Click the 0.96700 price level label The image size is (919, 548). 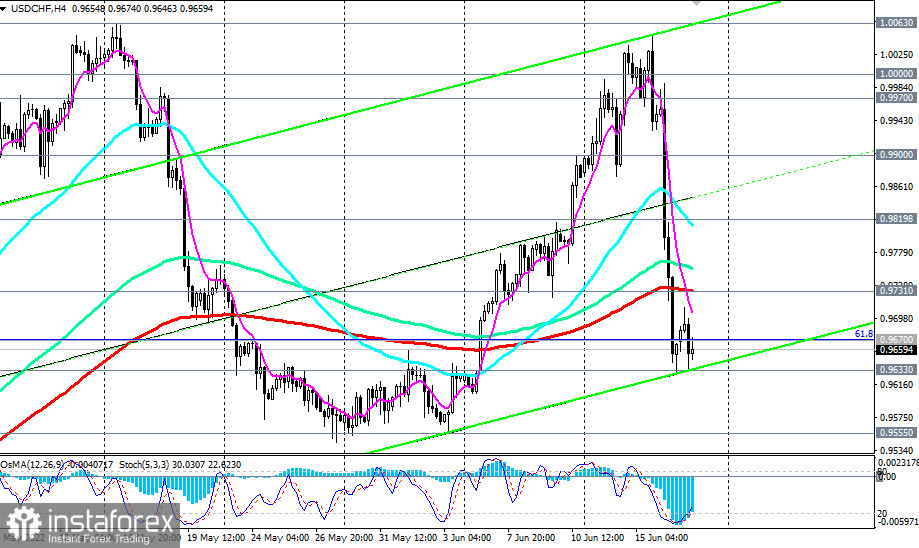pyautogui.click(x=896, y=339)
